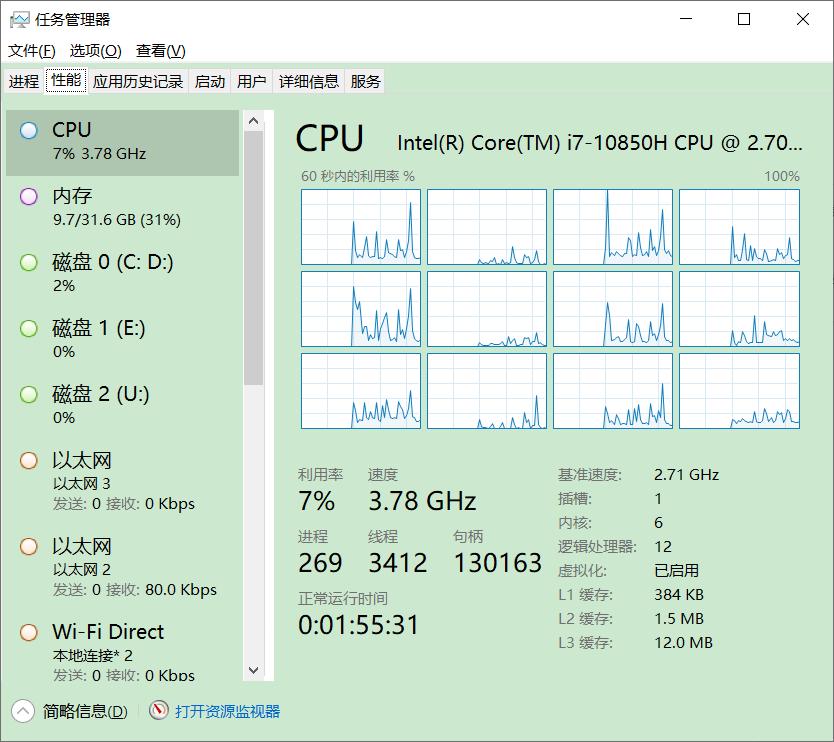Click the first CPU core graph
The height and width of the screenshot is (742, 834).
click(360, 227)
